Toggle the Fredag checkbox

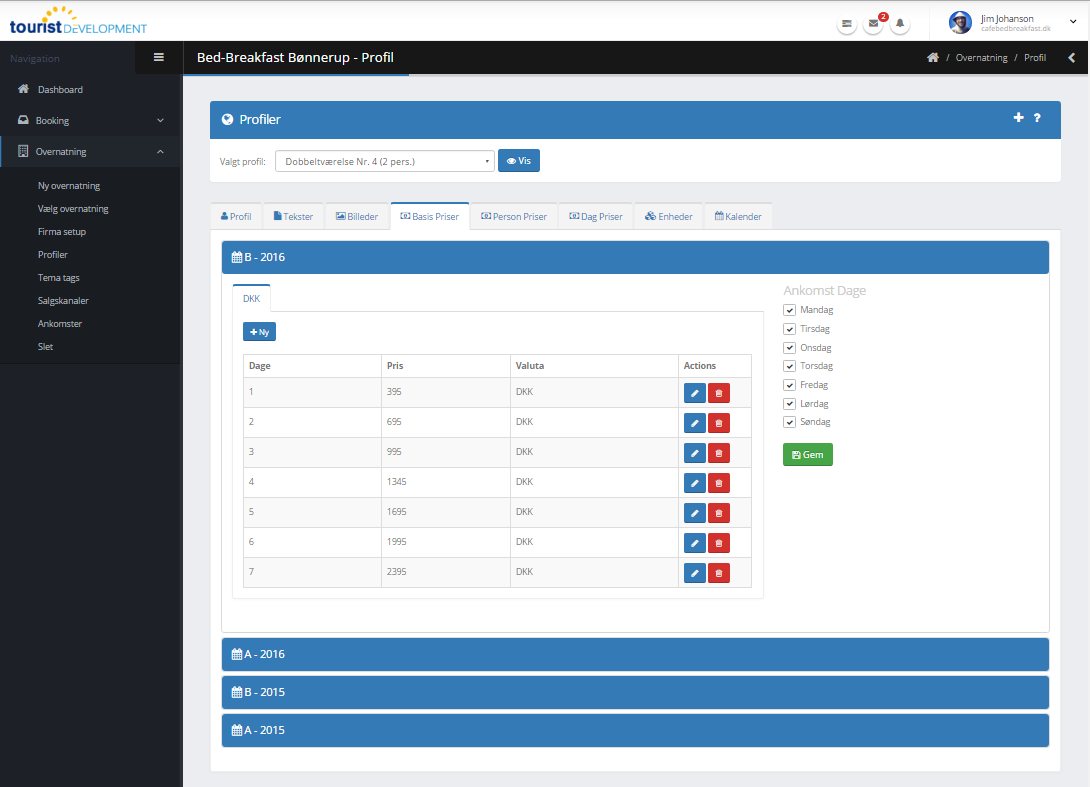click(789, 385)
